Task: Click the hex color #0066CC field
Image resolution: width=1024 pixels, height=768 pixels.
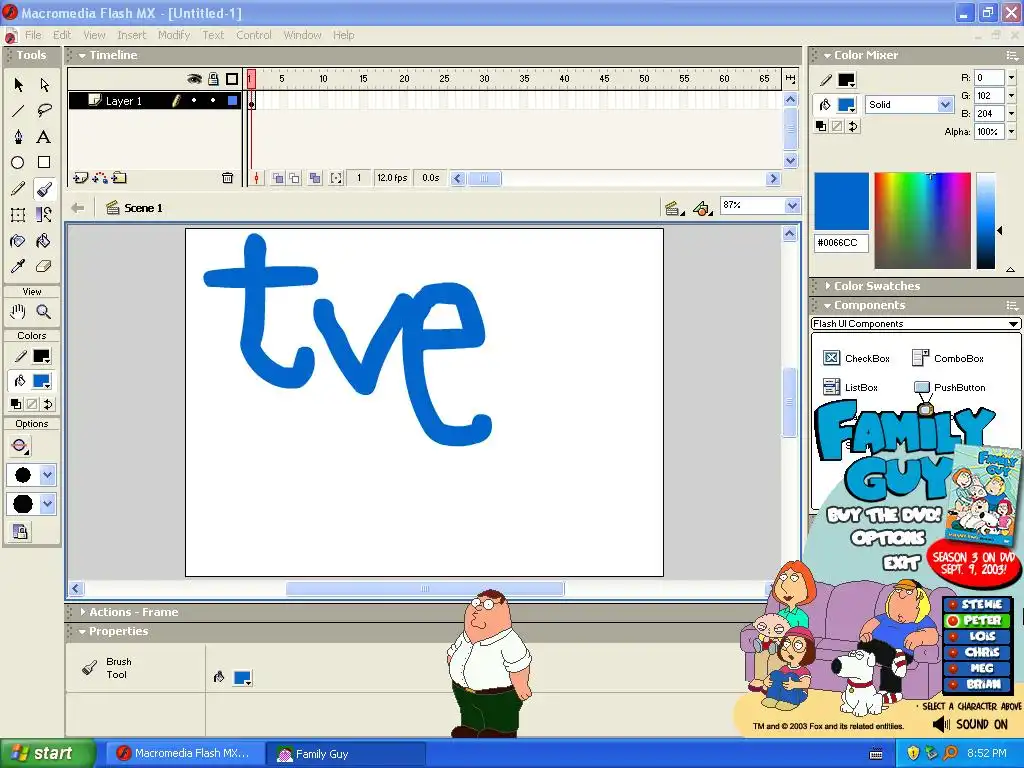Action: 841,243
